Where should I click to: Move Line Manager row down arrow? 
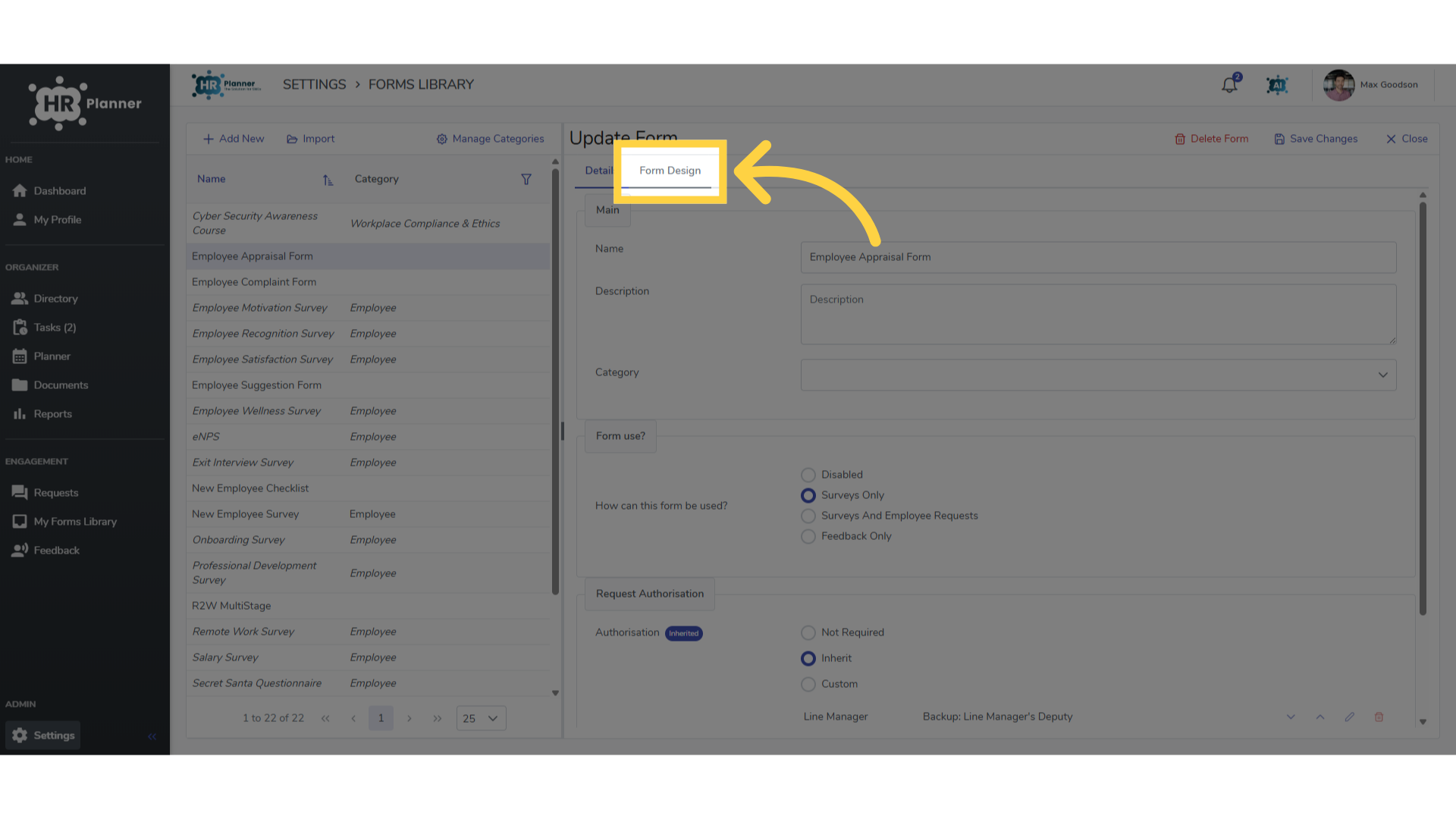click(1291, 717)
